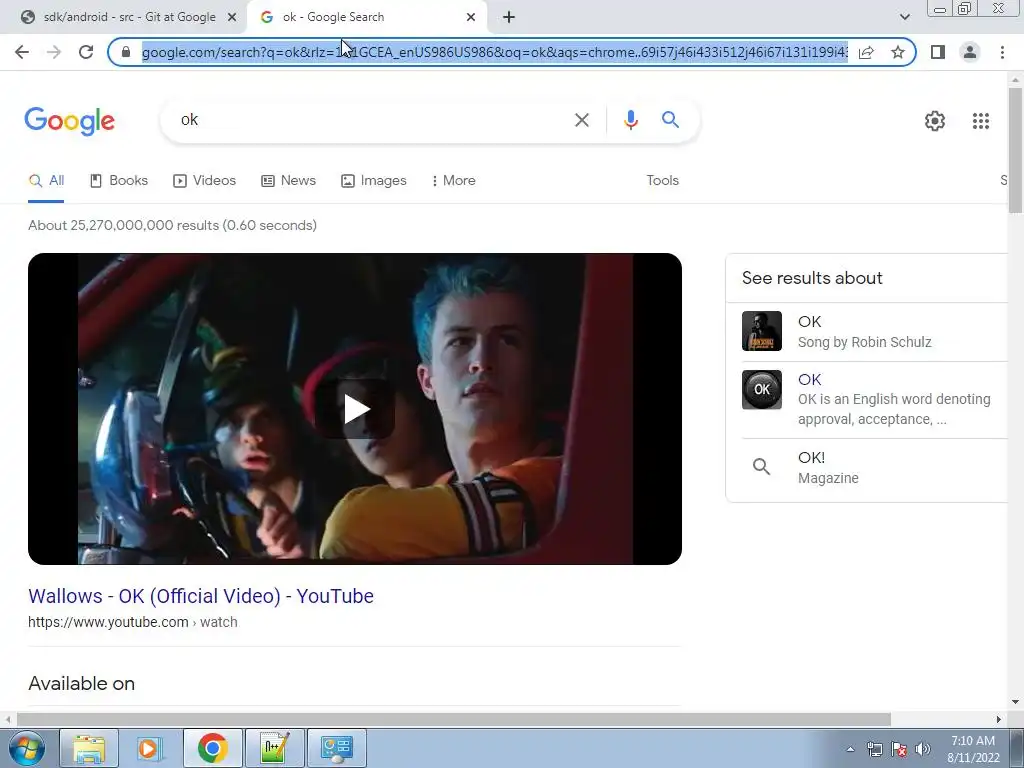Click the Robin Schulz album thumbnail
The width and height of the screenshot is (1024, 768).
point(761,331)
